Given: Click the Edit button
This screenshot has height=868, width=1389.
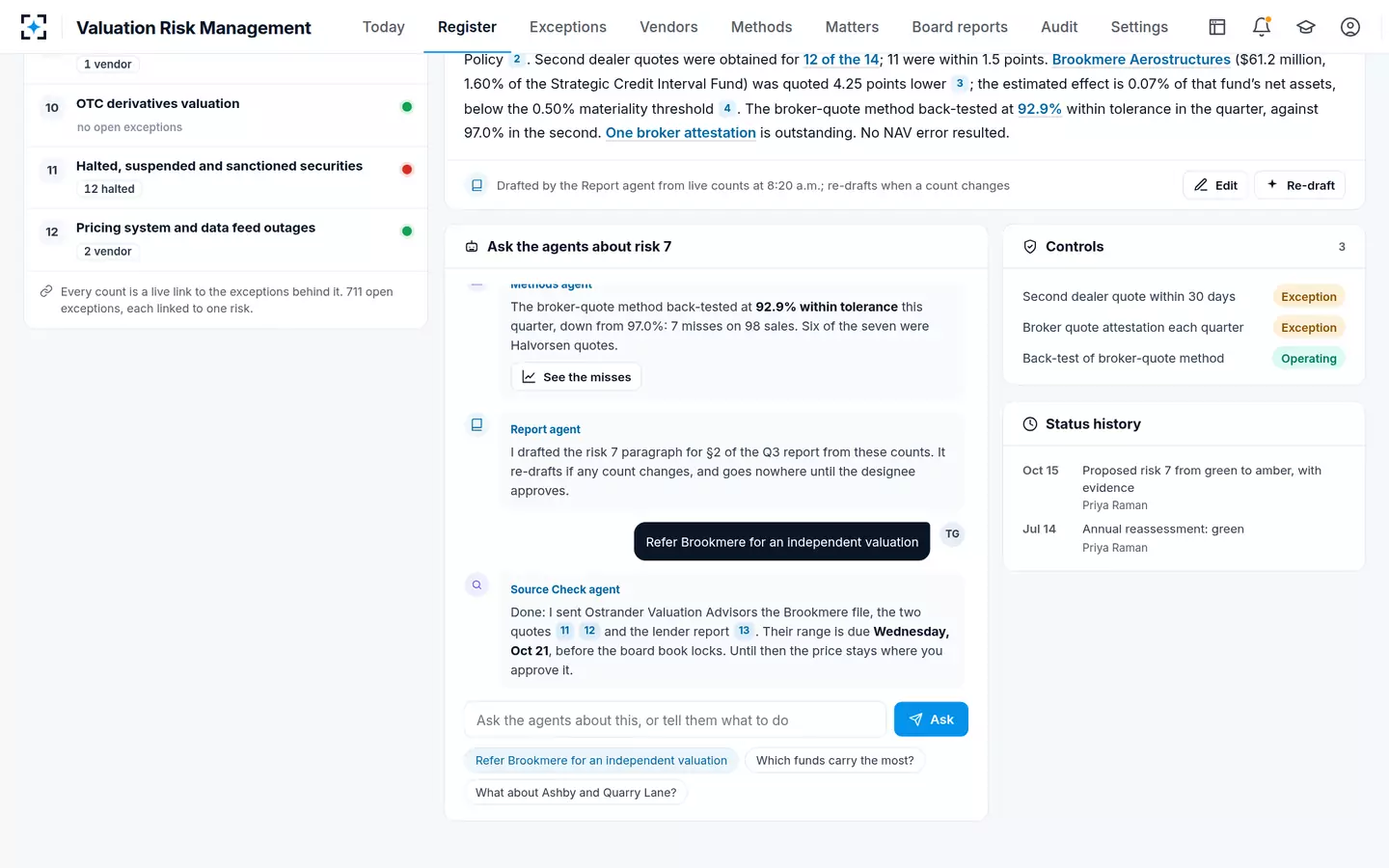Looking at the screenshot, I should (x=1215, y=185).
